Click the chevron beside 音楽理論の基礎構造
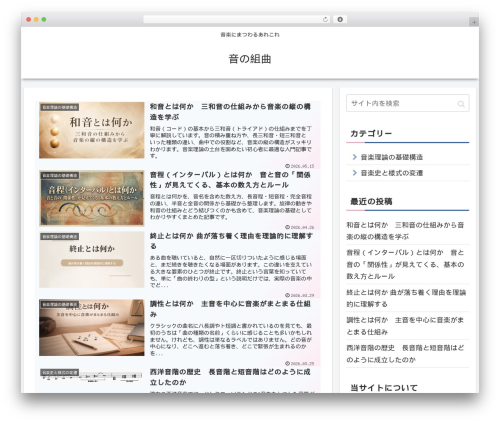This screenshot has width=500, height=423. (x=355, y=157)
